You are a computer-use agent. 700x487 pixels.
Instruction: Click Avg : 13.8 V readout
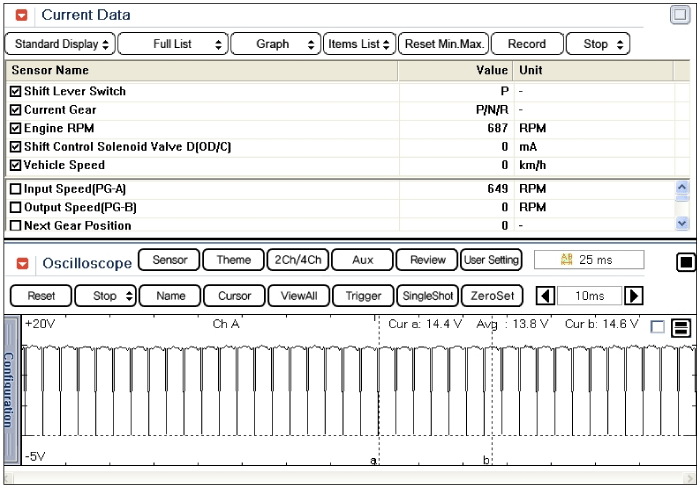click(x=512, y=324)
